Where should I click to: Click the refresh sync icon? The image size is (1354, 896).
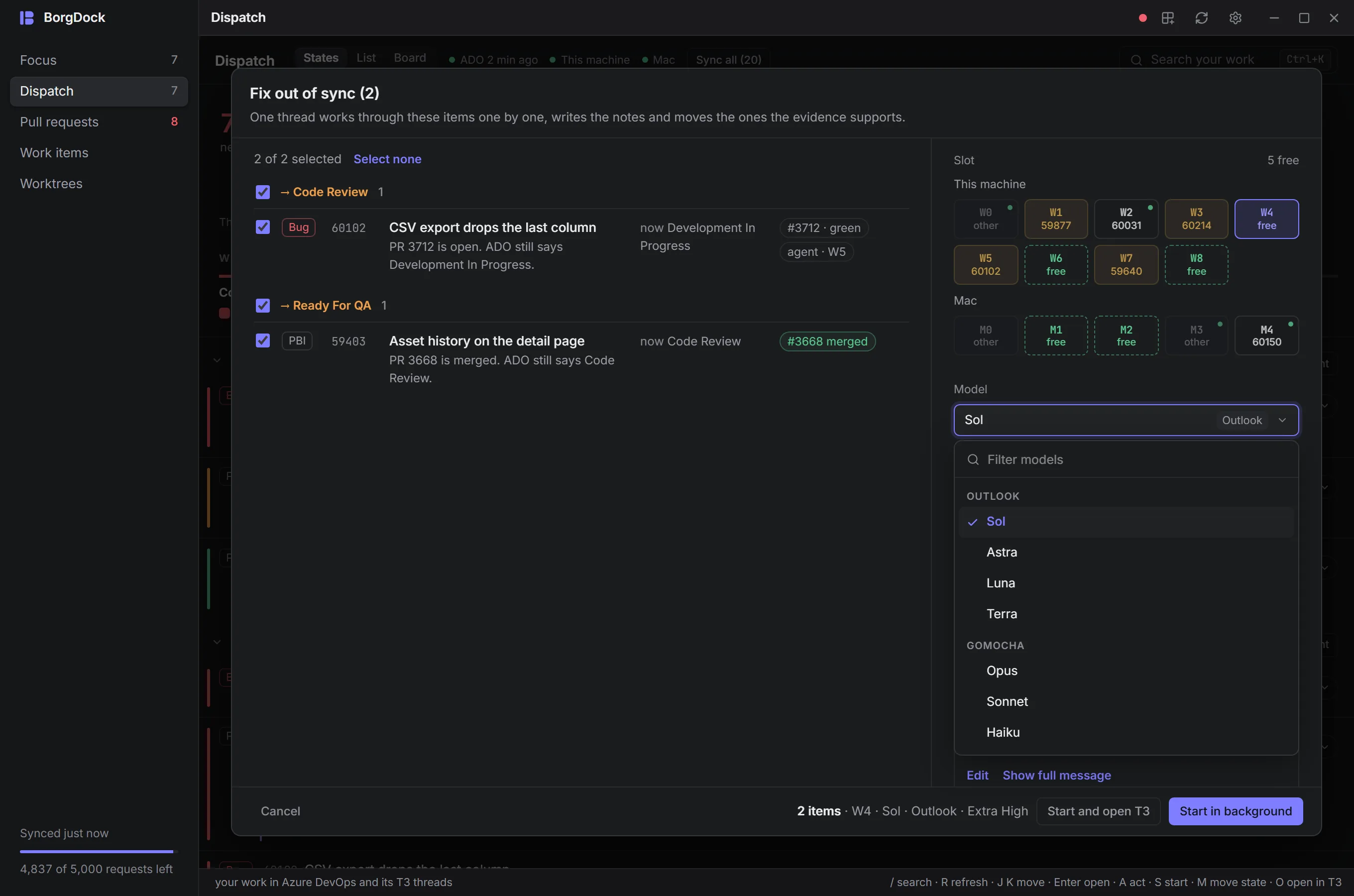pos(1202,18)
